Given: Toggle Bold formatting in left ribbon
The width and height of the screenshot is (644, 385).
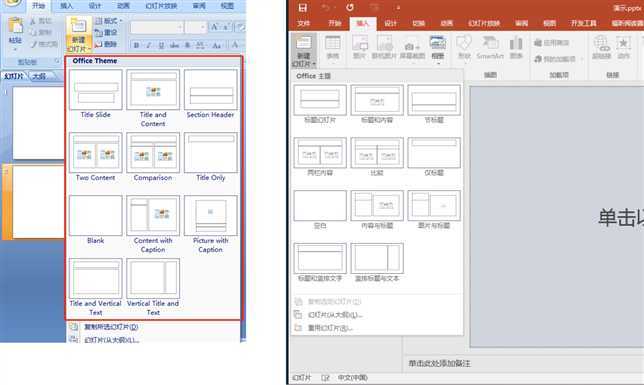Looking at the screenshot, I should point(136,45).
